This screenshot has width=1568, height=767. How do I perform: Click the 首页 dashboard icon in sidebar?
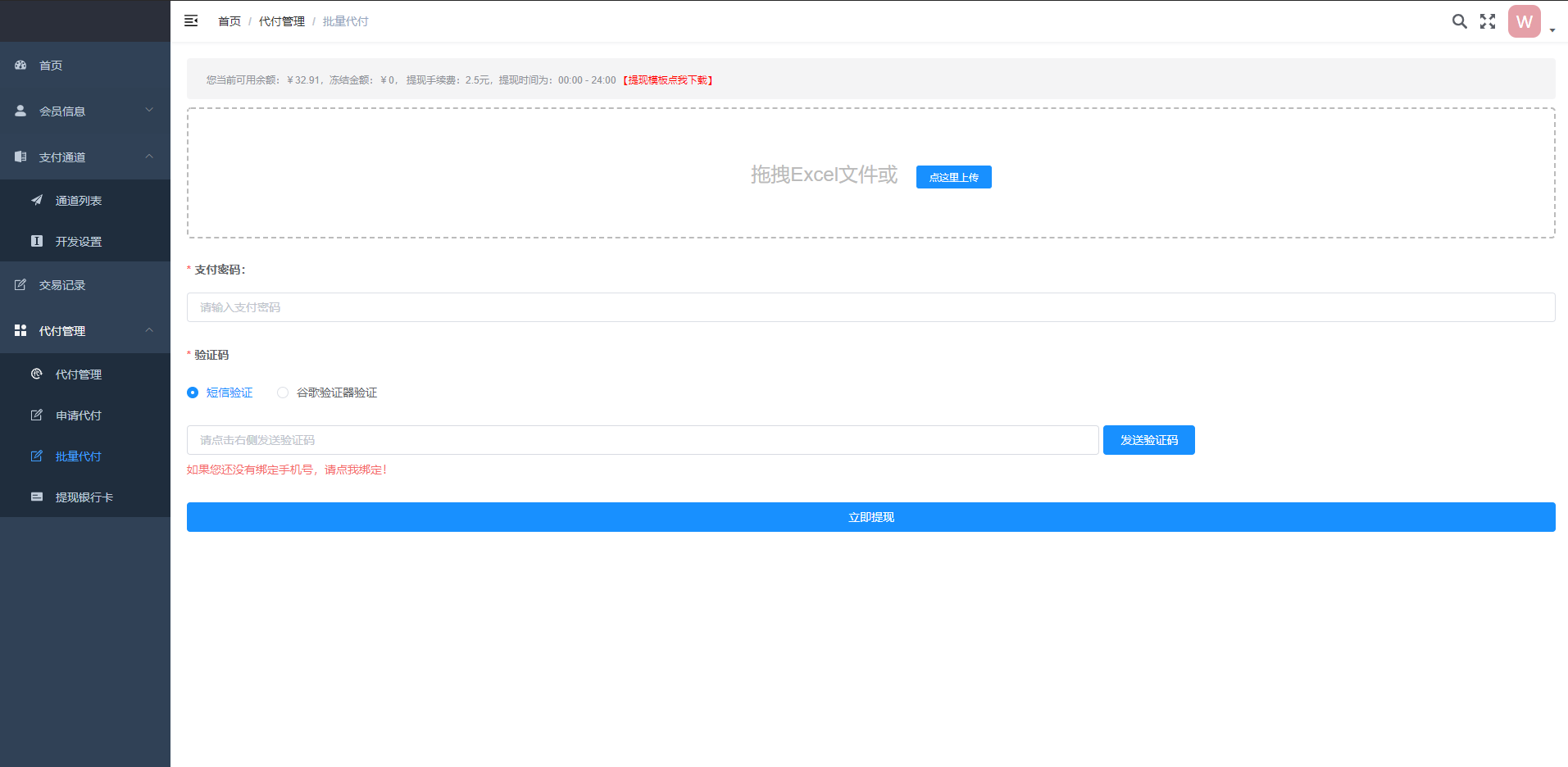20,65
